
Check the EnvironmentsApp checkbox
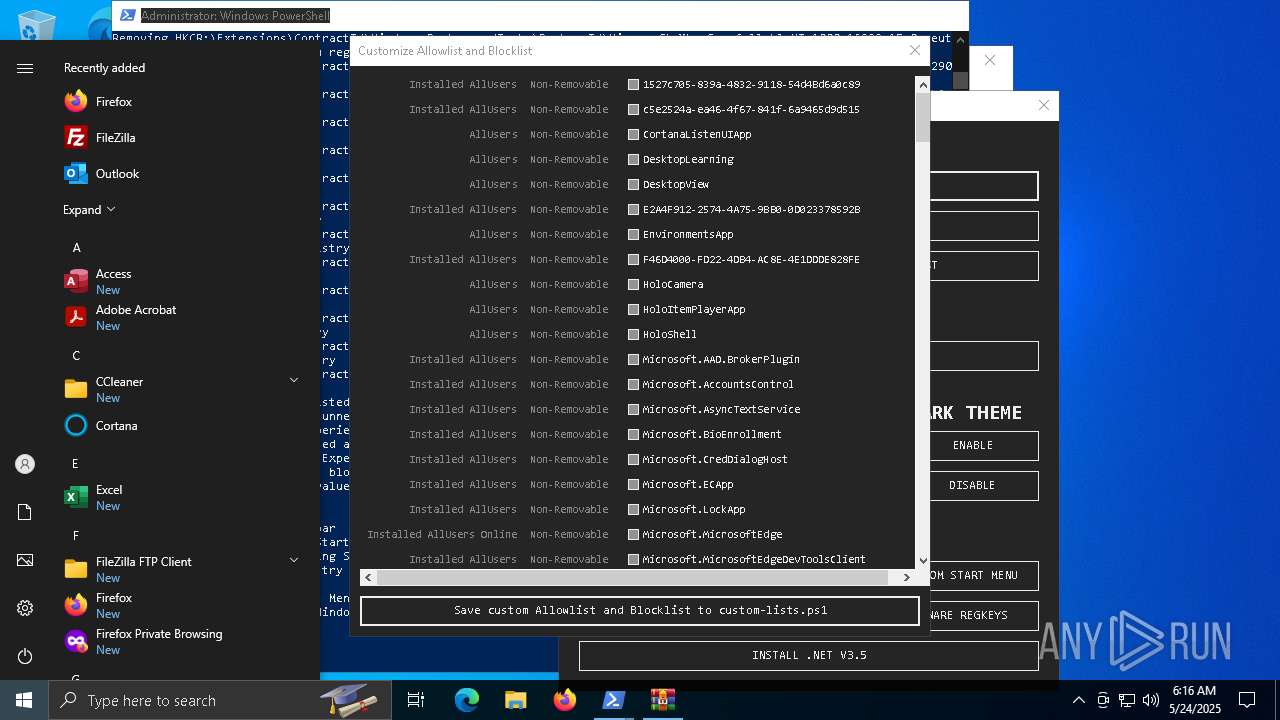click(x=633, y=235)
